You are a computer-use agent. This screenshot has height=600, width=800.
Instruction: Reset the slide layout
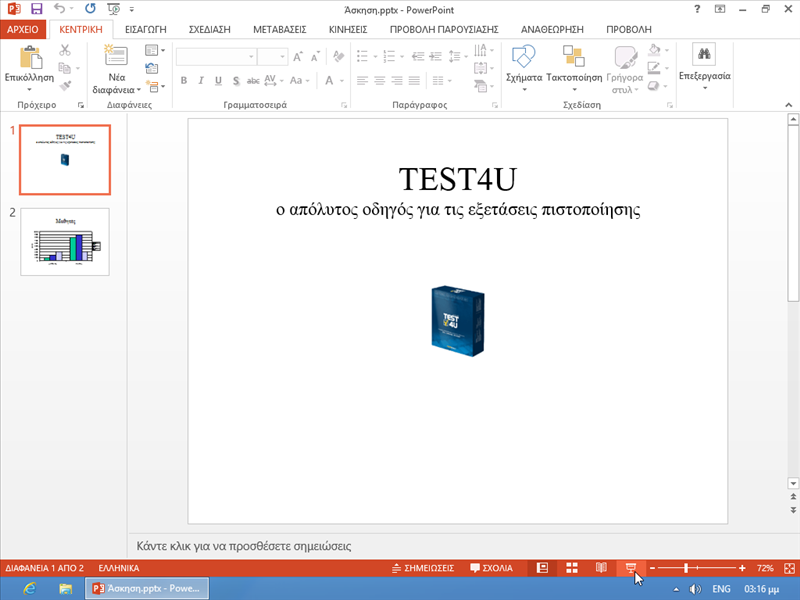[152, 68]
